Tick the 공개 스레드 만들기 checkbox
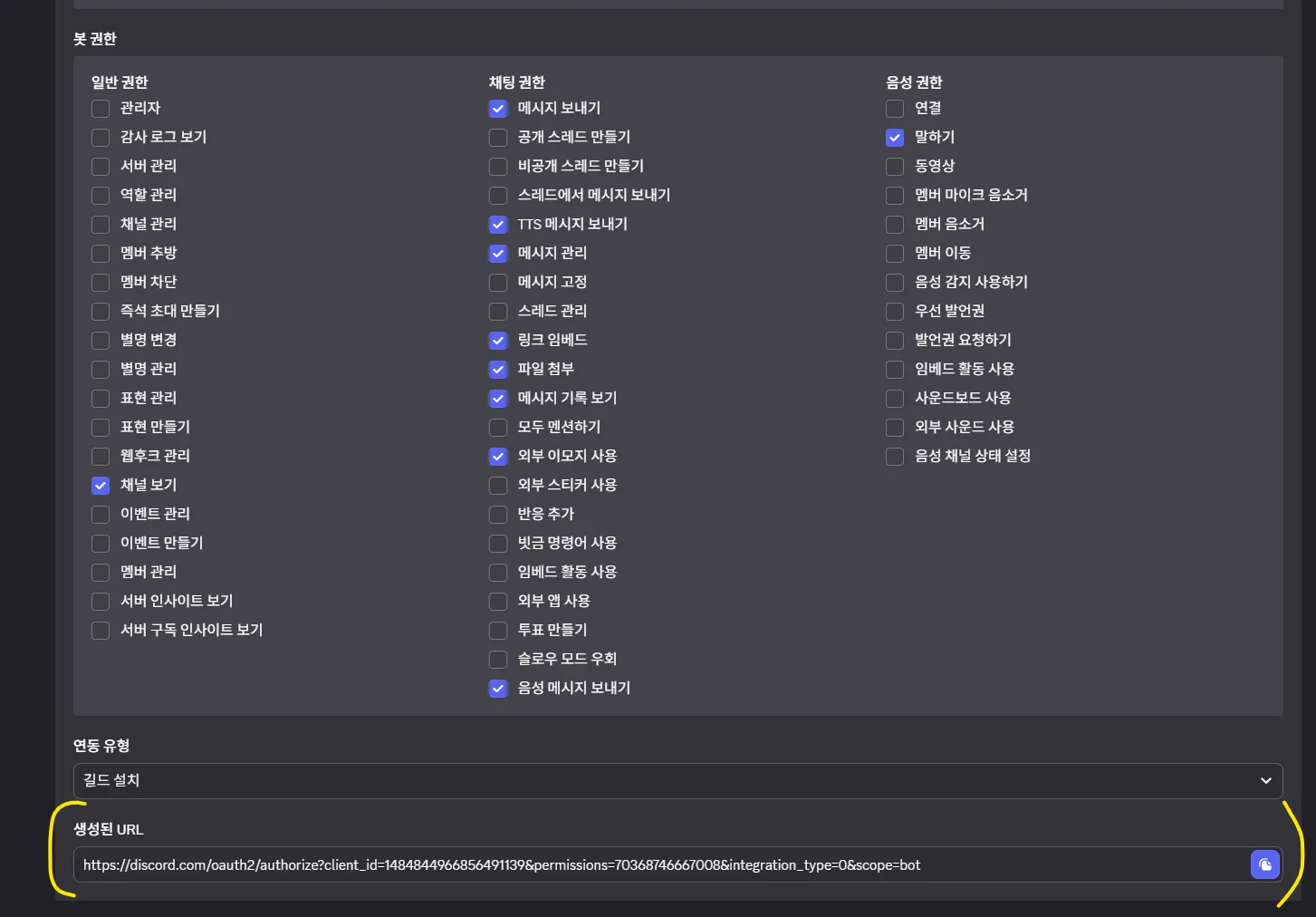Image resolution: width=1316 pixels, height=917 pixels. [498, 138]
